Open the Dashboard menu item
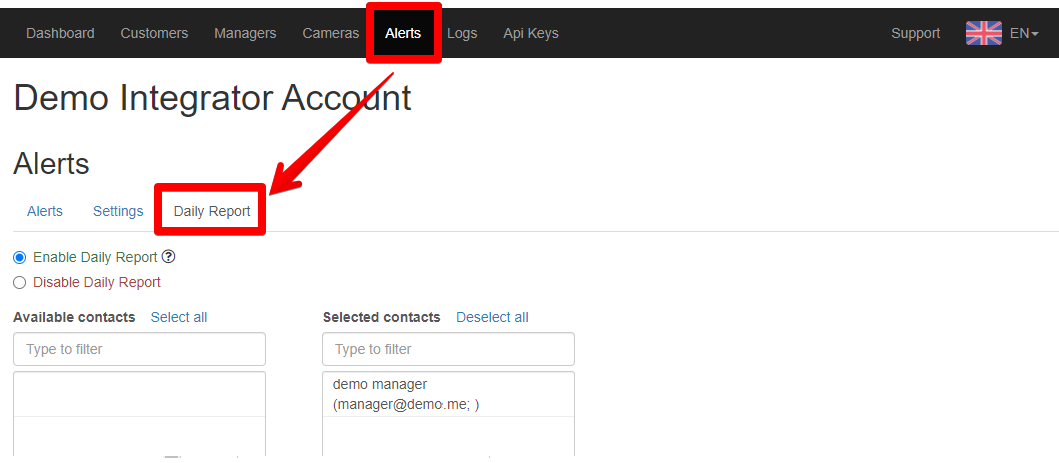 click(x=60, y=33)
